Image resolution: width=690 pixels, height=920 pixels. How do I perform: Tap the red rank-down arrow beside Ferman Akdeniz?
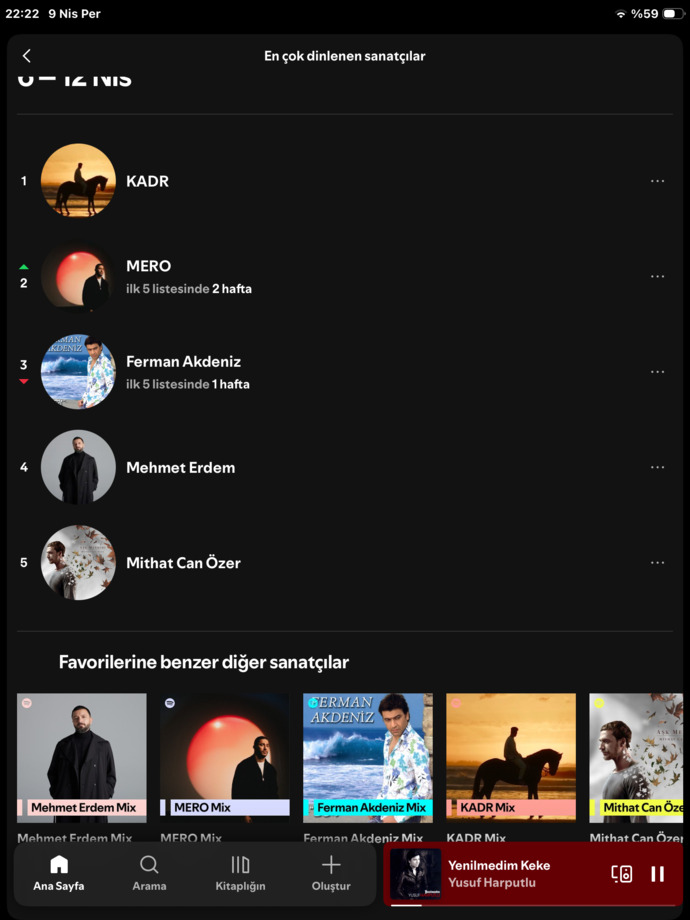pyautogui.click(x=23, y=381)
